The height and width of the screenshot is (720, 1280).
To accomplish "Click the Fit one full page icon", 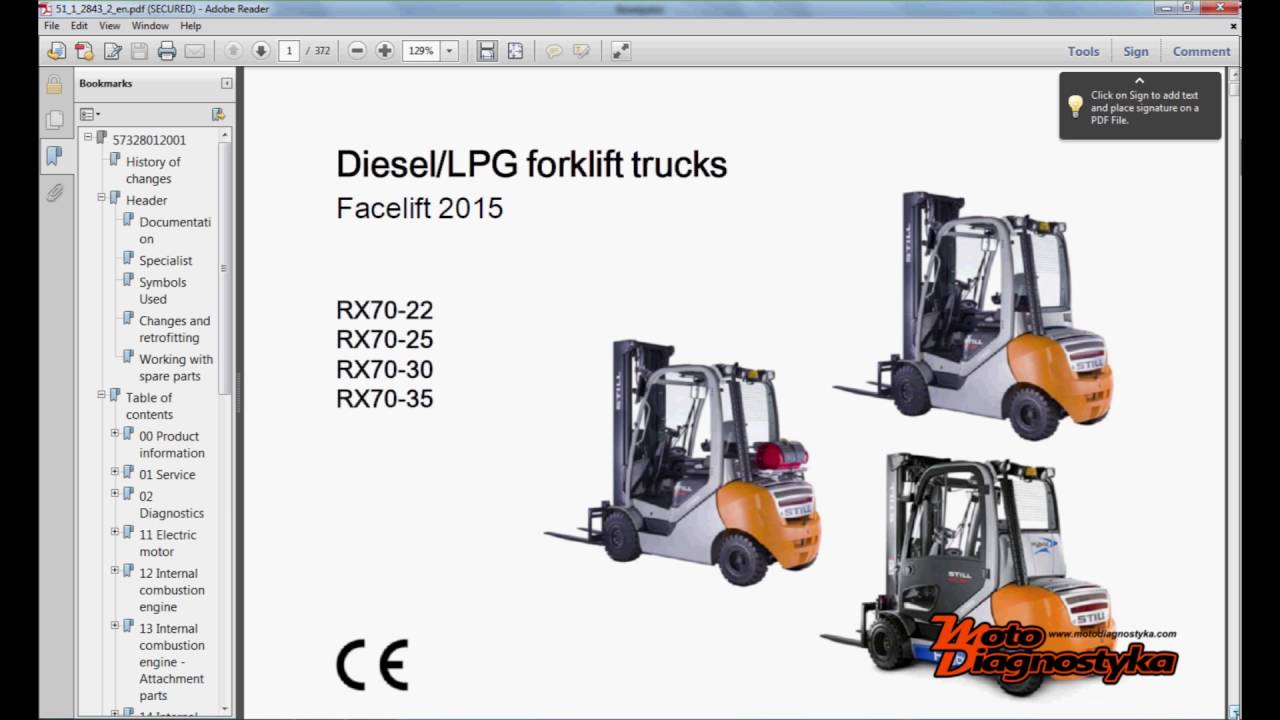I will [515, 51].
